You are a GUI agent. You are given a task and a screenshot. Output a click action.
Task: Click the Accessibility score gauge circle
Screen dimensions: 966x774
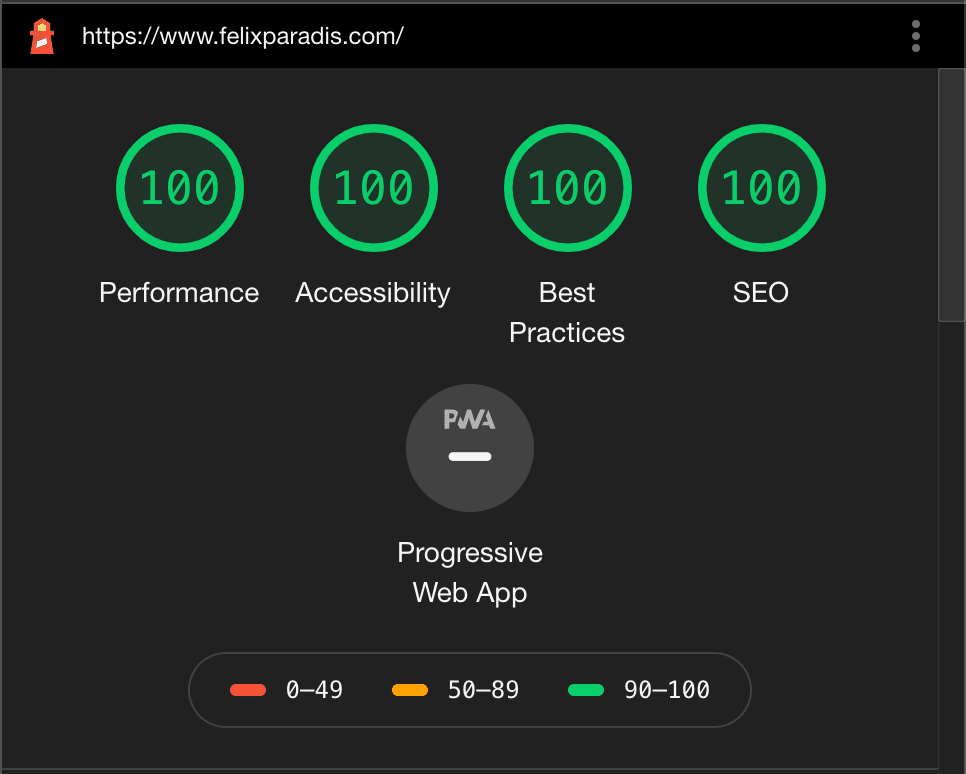(373, 187)
